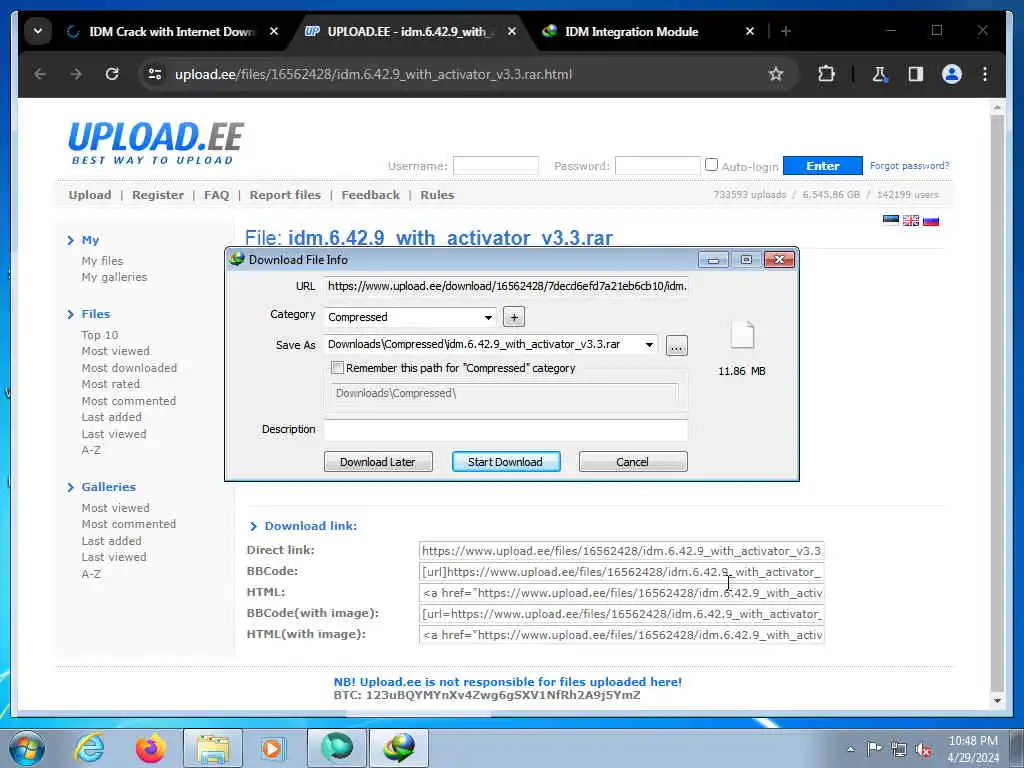Click the Chrome back arrow icon
Screen dimensions: 1024x768
[x=40, y=74]
